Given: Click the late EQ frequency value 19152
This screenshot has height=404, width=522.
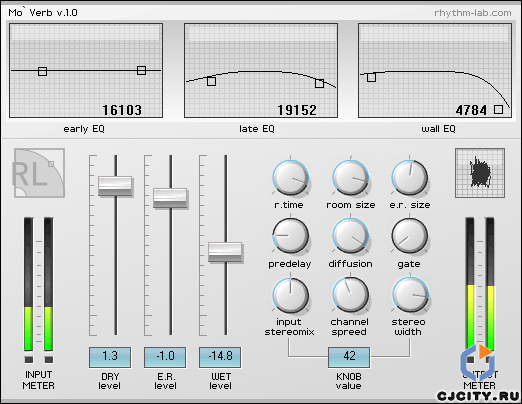Looking at the screenshot, I should pyautogui.click(x=297, y=110).
